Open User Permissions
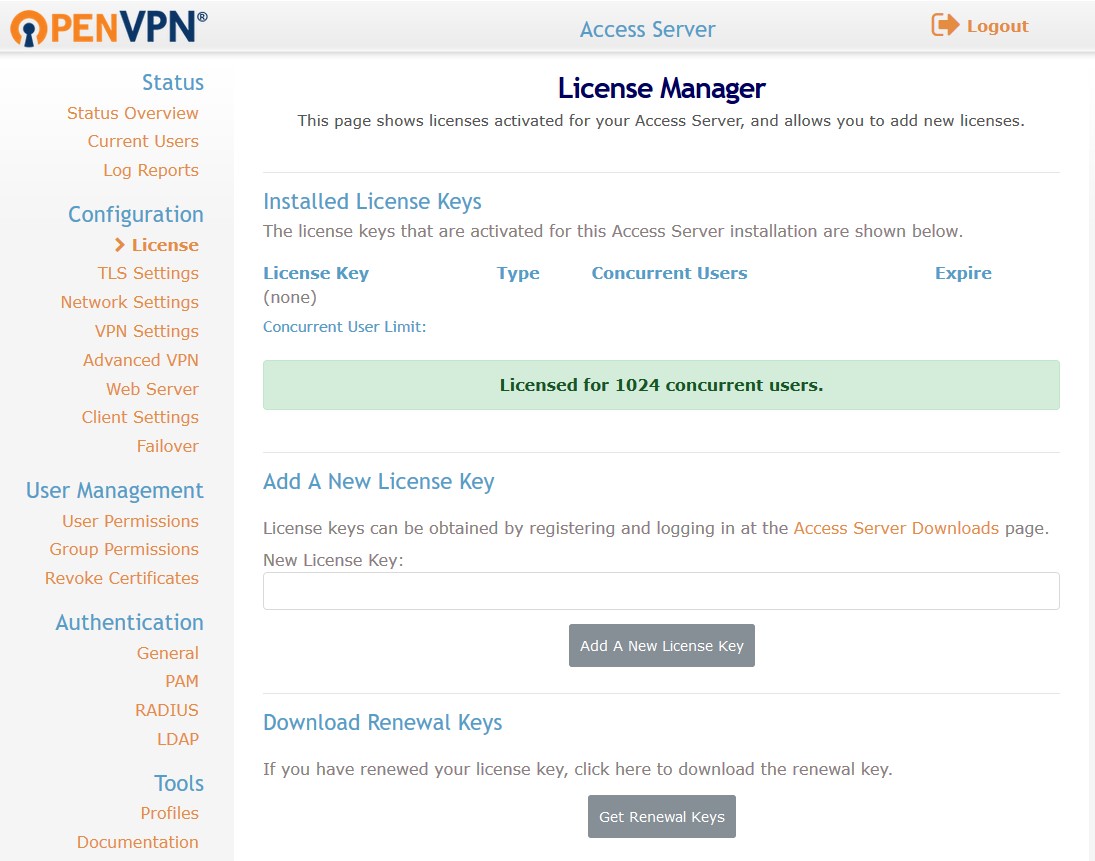The image size is (1095, 861). tap(131, 521)
